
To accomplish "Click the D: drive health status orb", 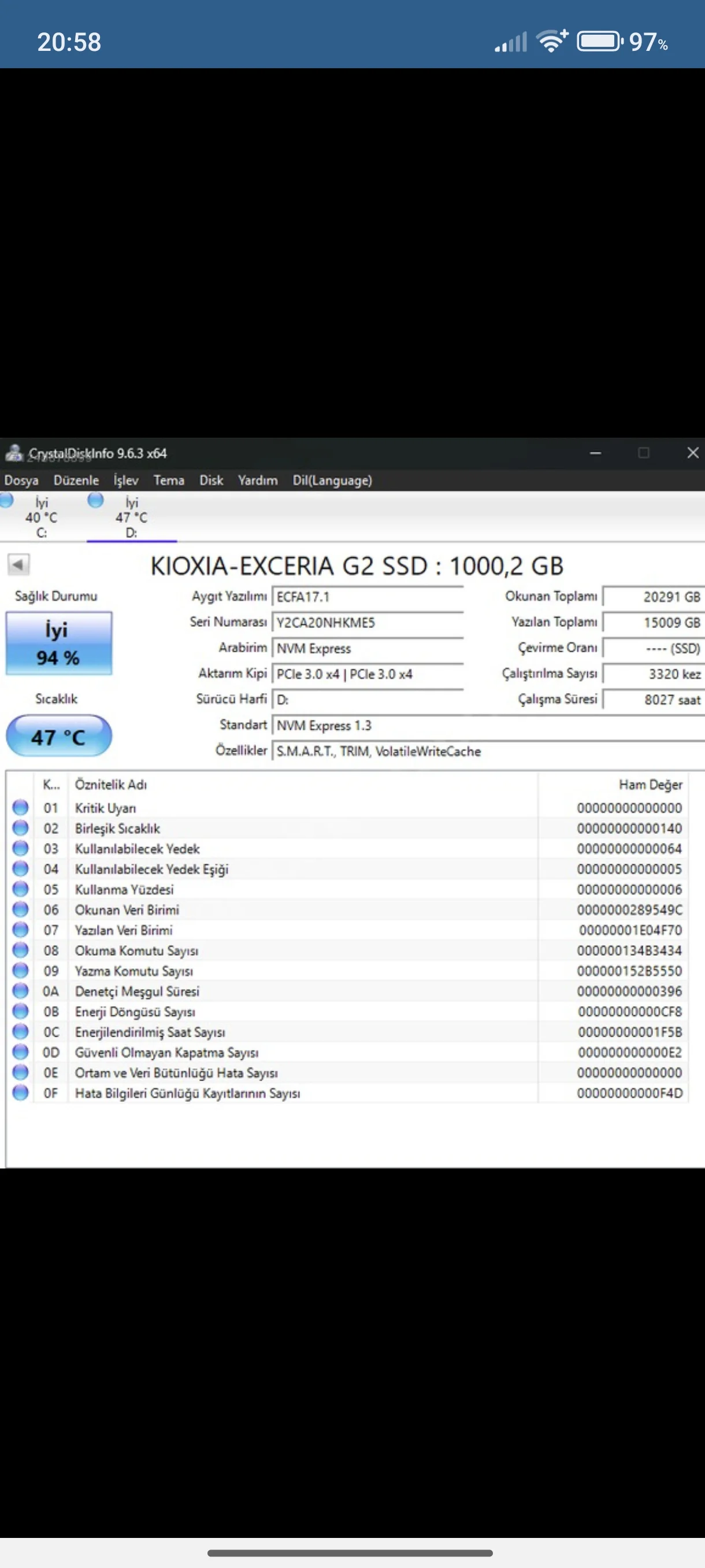I will point(95,500).
